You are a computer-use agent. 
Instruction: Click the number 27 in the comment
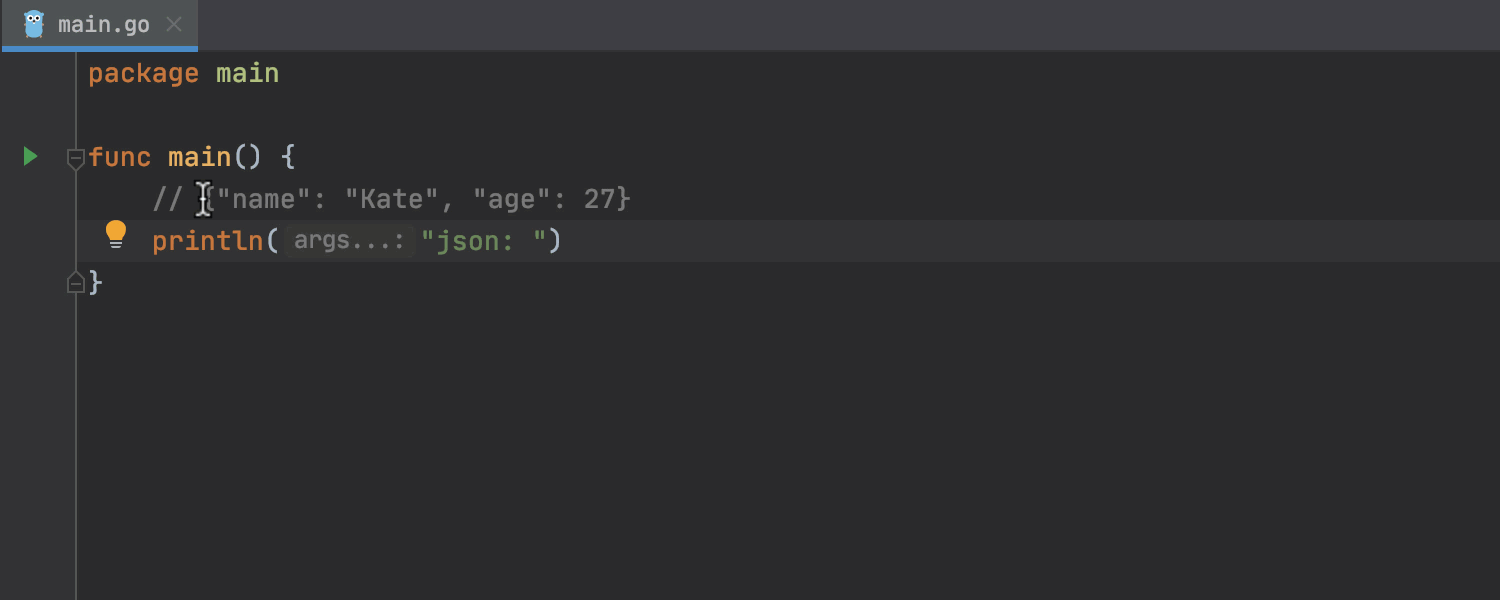(x=599, y=199)
